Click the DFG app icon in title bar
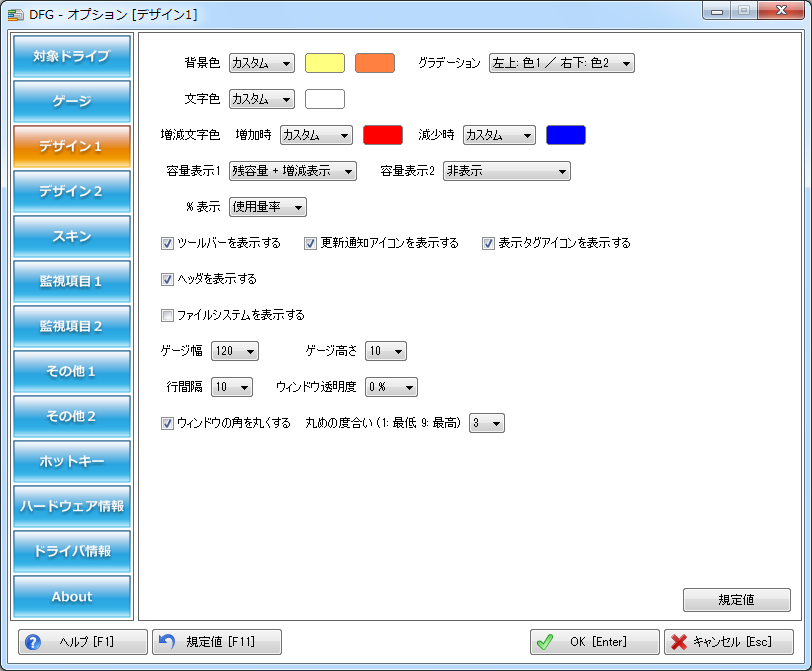The width and height of the screenshot is (812, 671). tap(16, 15)
